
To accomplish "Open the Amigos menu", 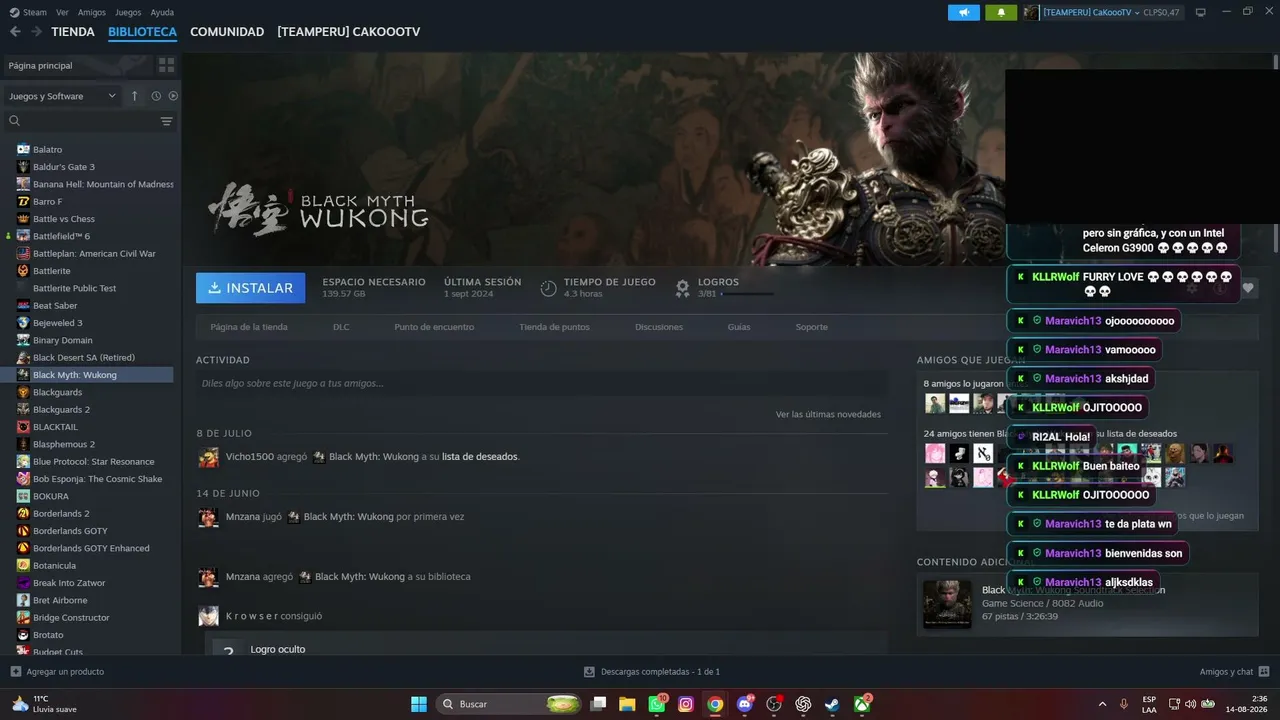I will coord(92,12).
